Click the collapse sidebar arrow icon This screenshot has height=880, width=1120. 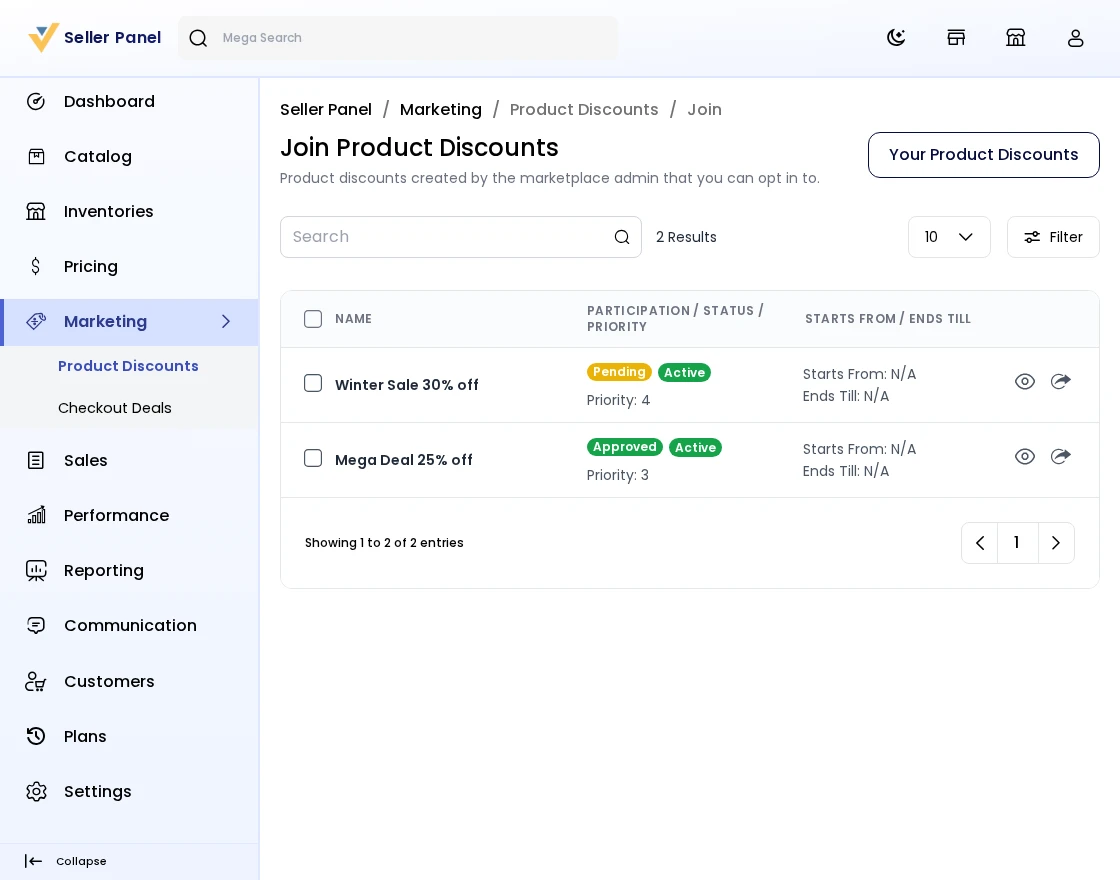tap(33, 861)
